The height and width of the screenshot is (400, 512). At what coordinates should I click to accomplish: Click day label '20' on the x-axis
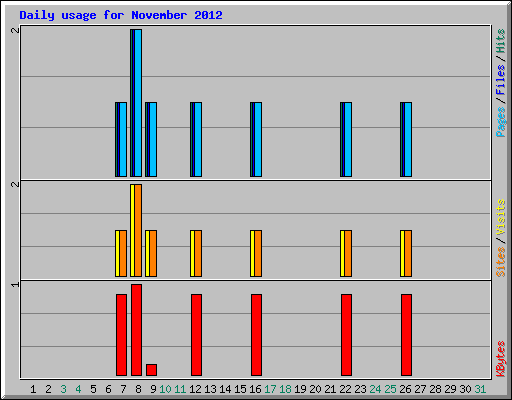(315, 389)
